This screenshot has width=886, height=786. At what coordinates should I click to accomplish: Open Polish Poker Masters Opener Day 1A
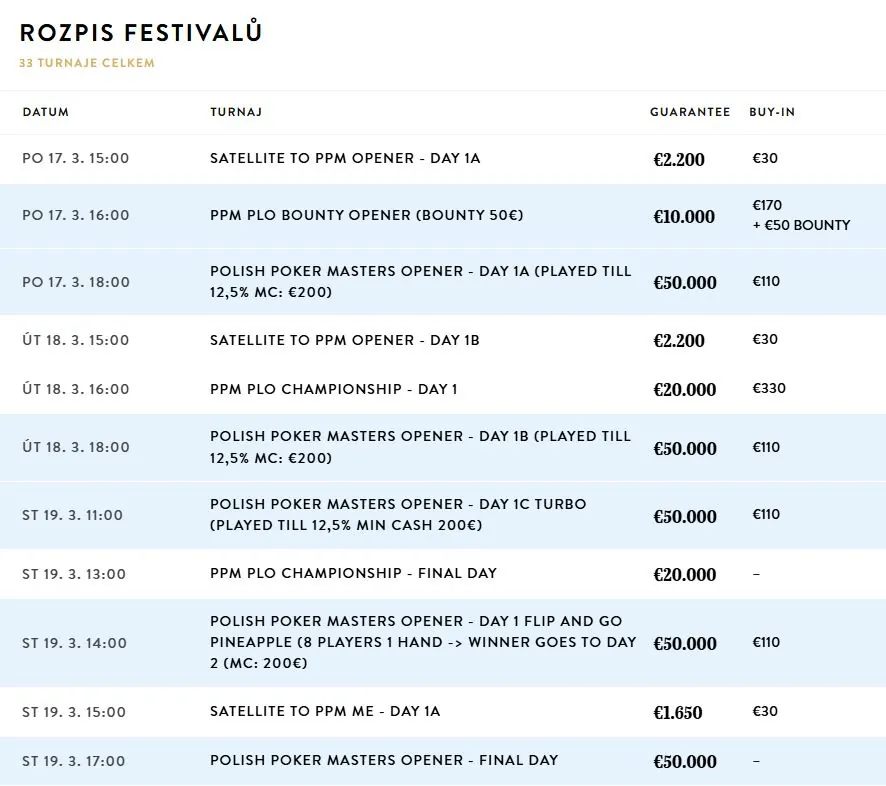coord(443,282)
